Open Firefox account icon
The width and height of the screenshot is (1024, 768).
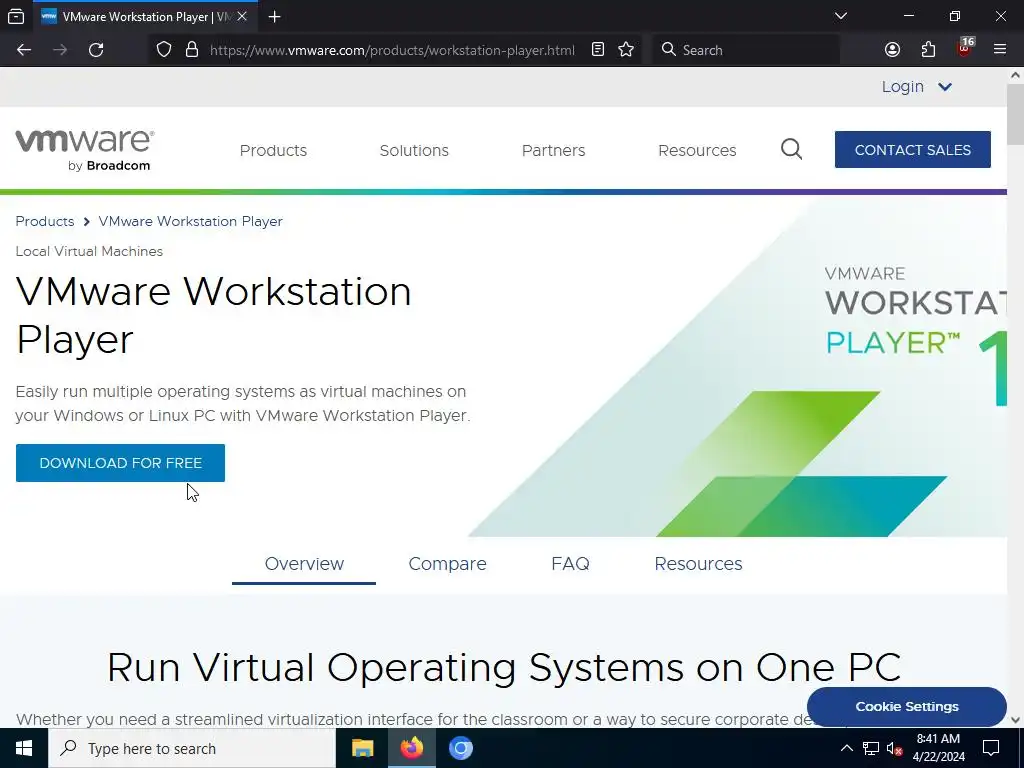[x=892, y=50]
